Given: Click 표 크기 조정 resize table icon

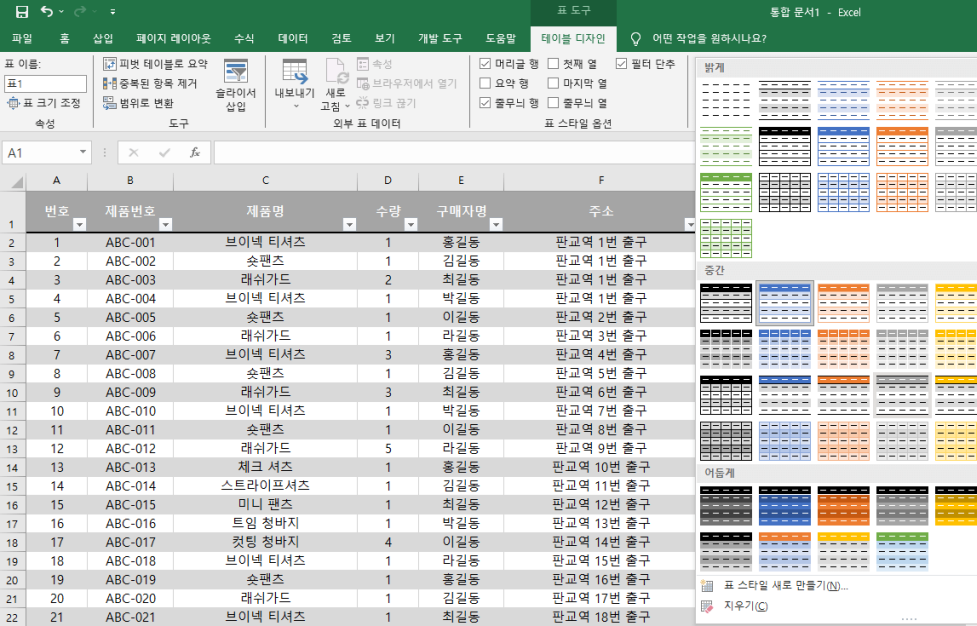Looking at the screenshot, I should click(x=13, y=103).
